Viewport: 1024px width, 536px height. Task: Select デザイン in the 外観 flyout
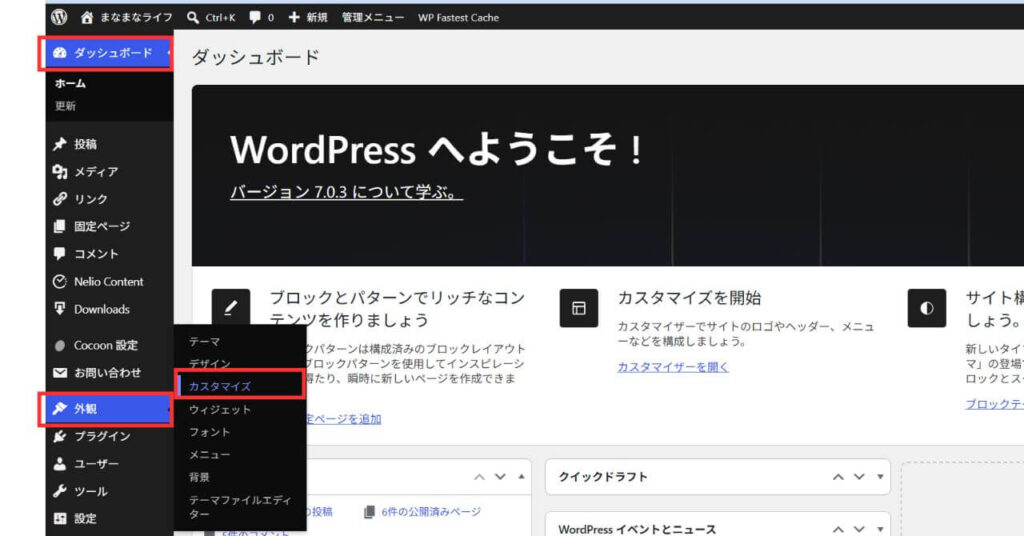210,364
